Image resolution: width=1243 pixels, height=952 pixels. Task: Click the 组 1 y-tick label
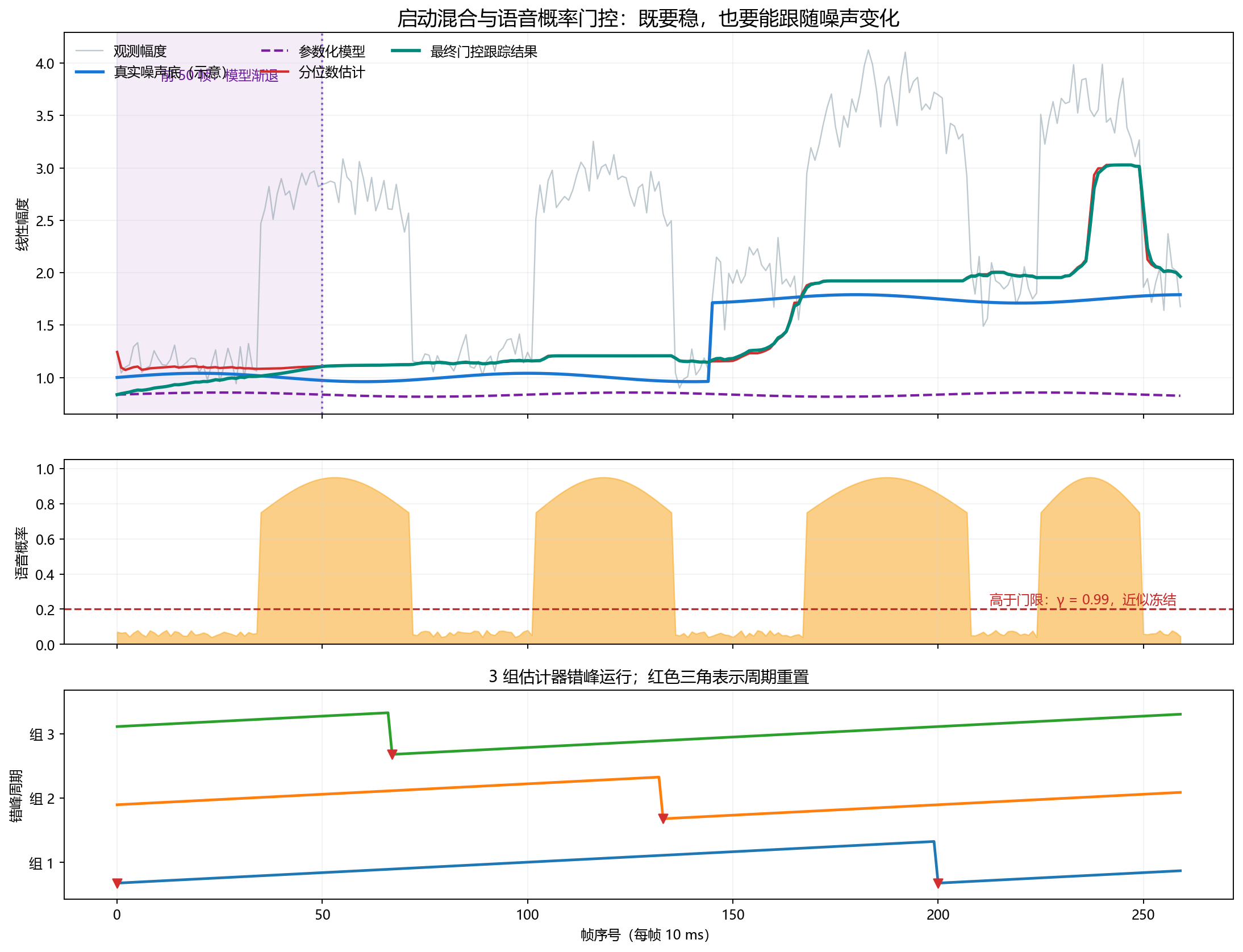tap(41, 863)
